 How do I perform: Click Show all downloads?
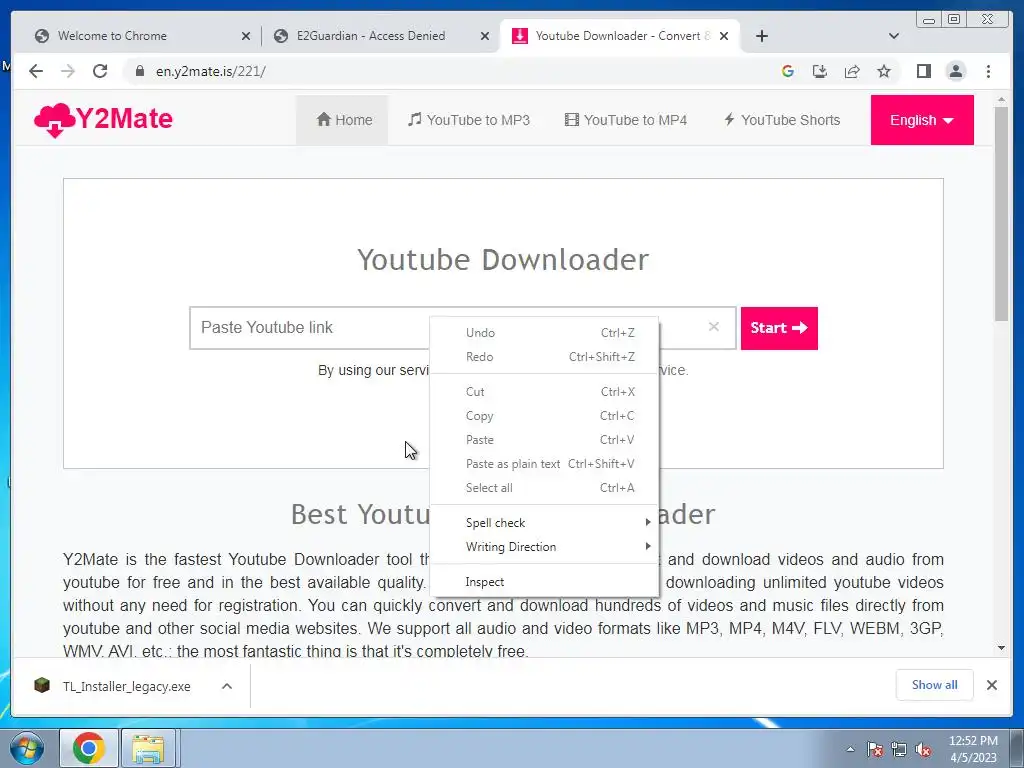[935, 685]
